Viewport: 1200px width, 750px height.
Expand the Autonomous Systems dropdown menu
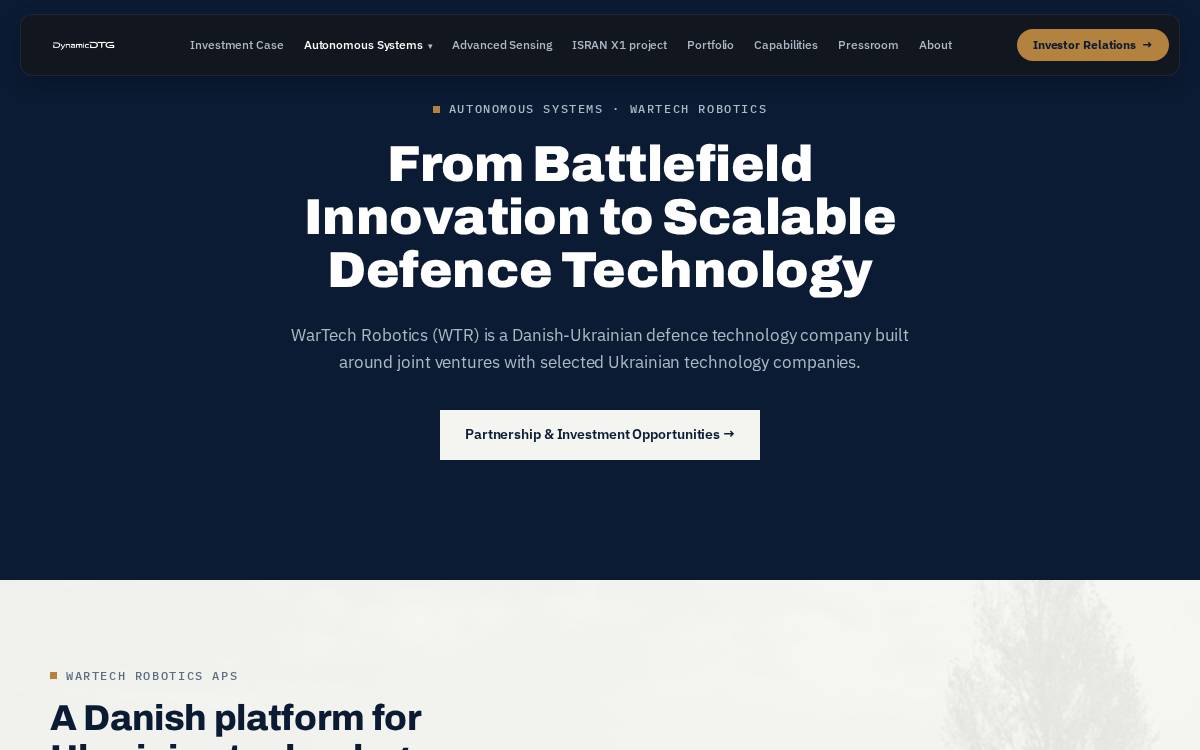368,45
